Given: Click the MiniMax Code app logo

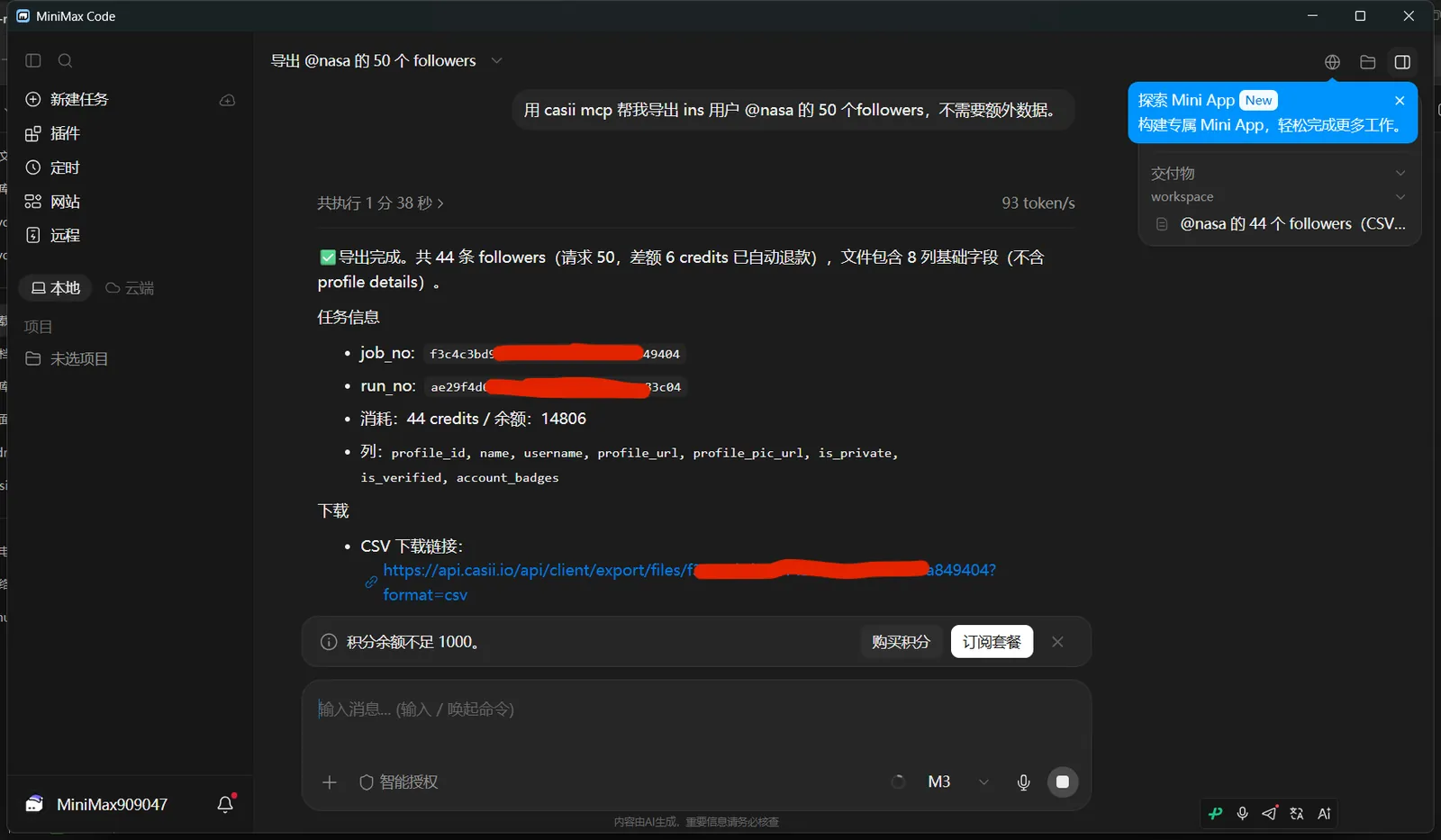Looking at the screenshot, I should pos(23,16).
